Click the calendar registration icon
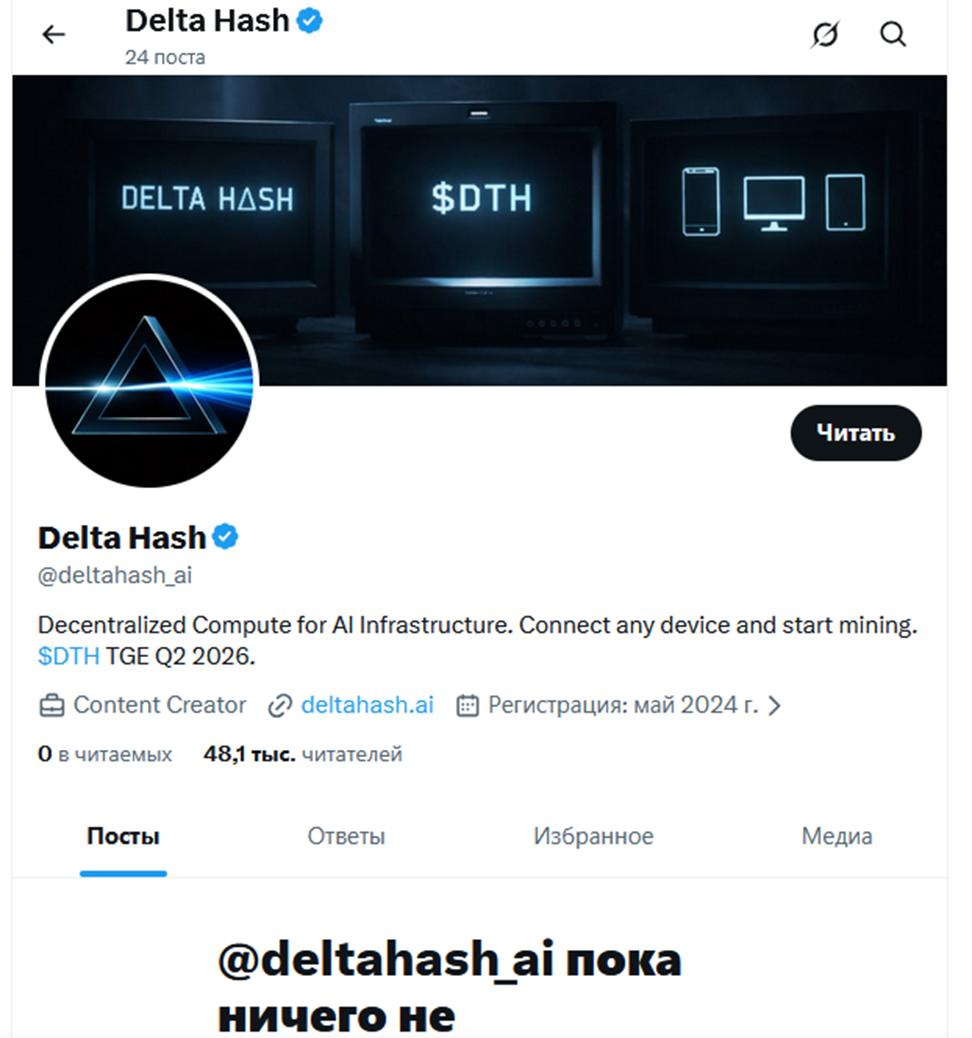 [x=467, y=706]
